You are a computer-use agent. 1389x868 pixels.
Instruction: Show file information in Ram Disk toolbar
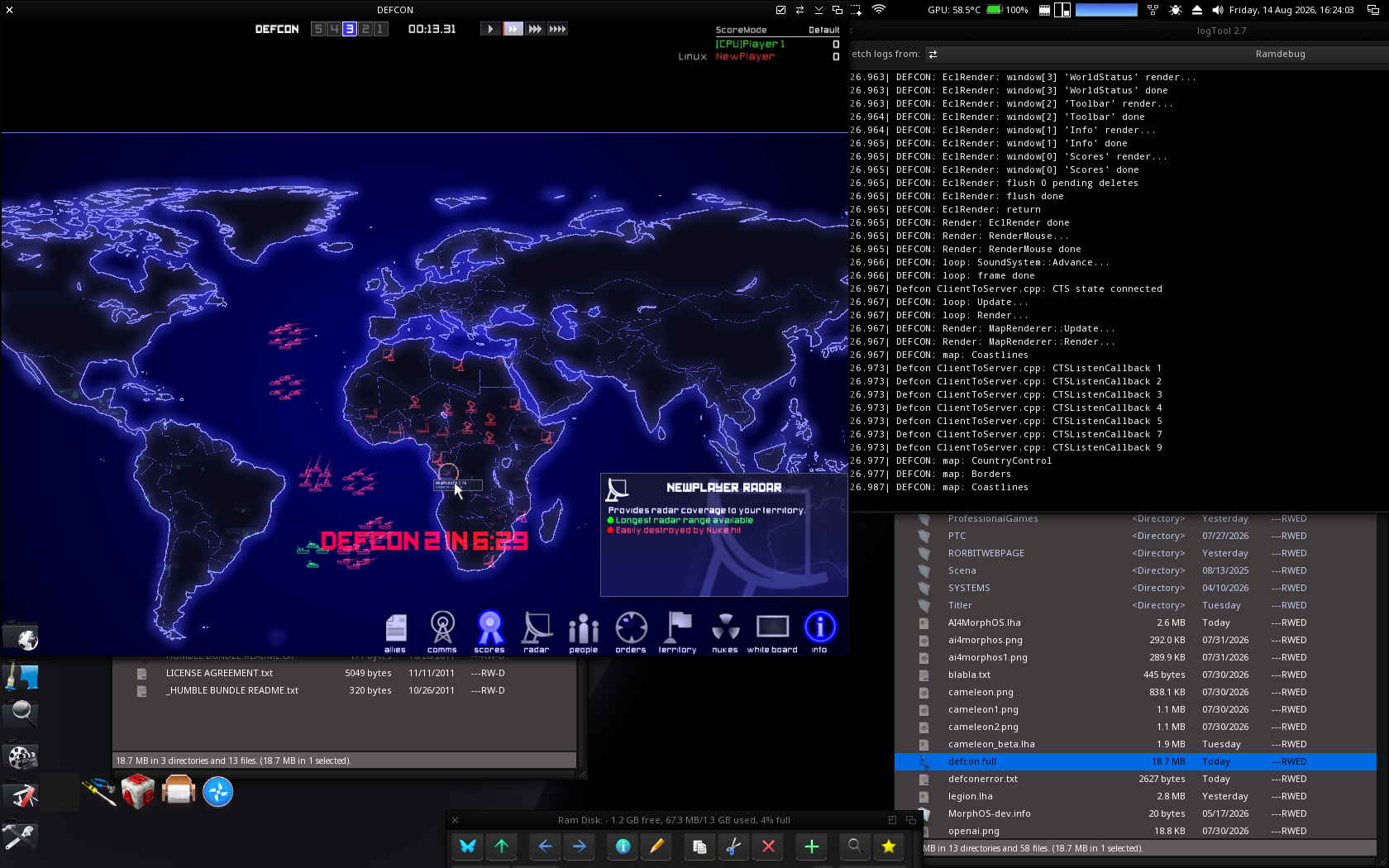pos(623,846)
